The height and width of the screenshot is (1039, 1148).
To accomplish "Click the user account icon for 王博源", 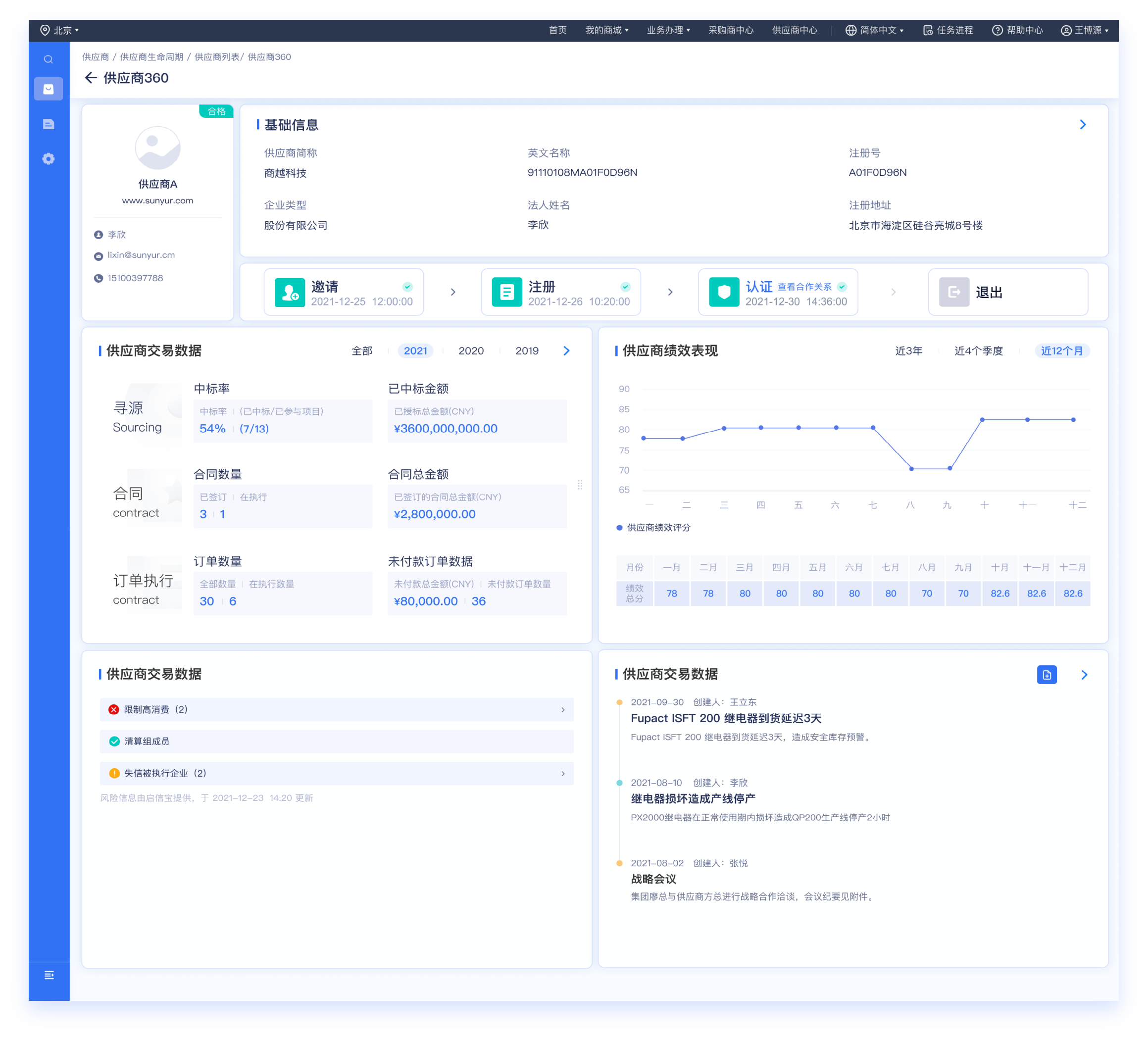I will pyautogui.click(x=1065, y=30).
